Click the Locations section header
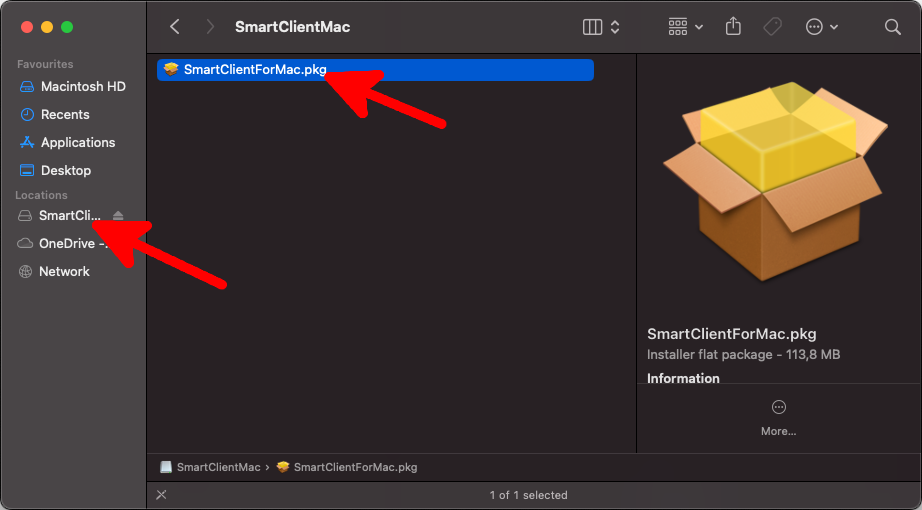The image size is (922, 510). point(41,195)
